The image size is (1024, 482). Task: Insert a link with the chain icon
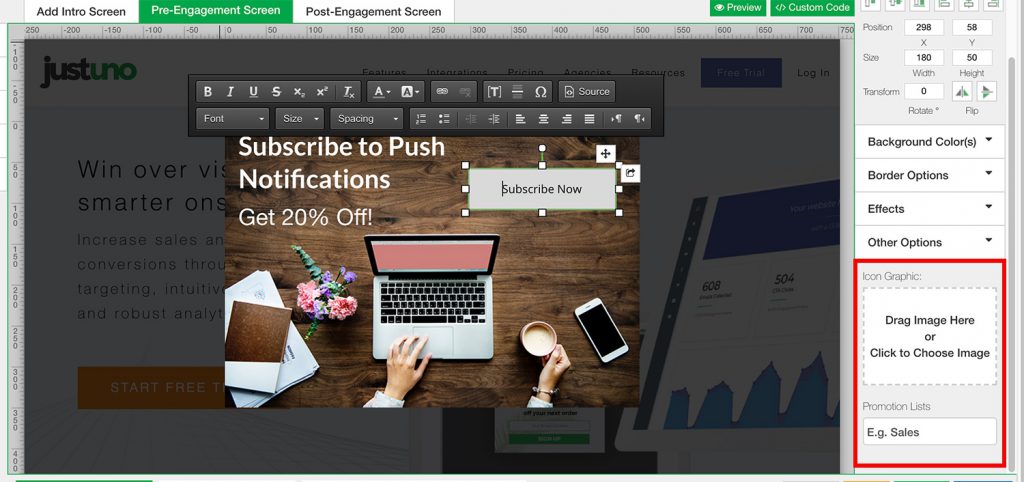tap(442, 92)
